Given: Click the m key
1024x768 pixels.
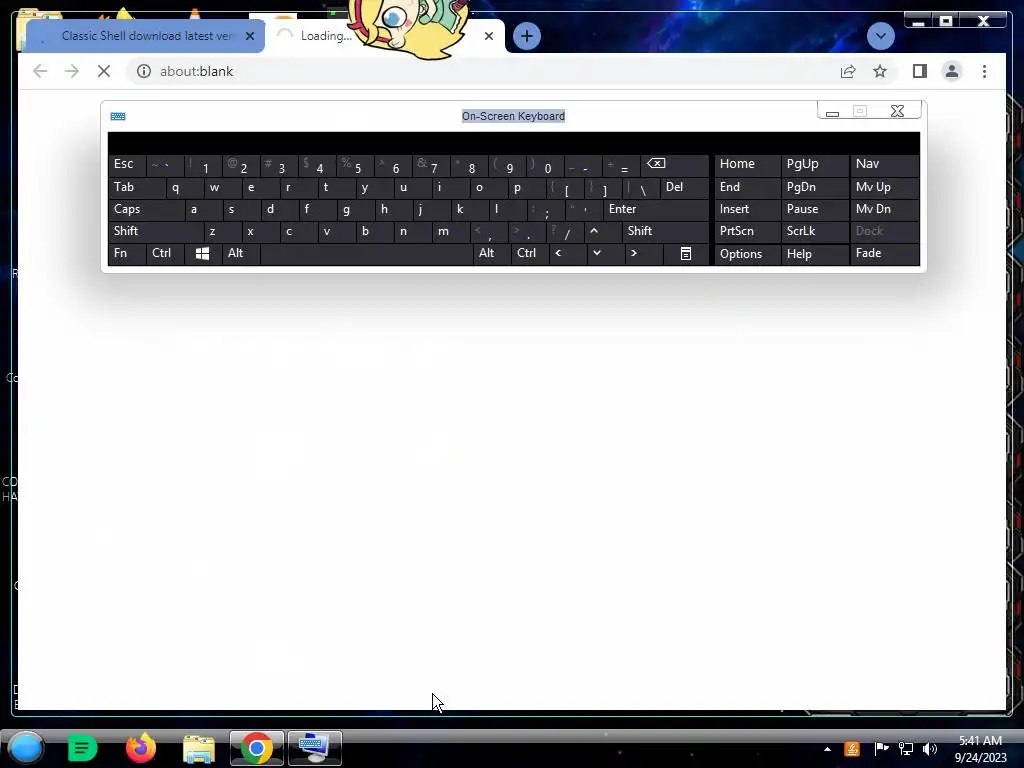Looking at the screenshot, I should click(451, 231).
